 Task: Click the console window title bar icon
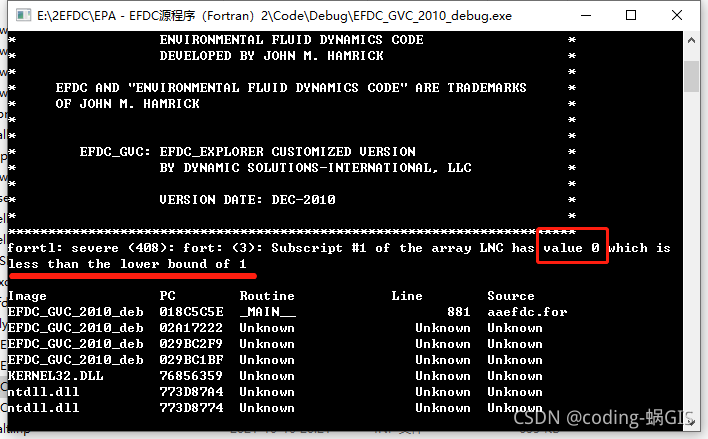point(23,15)
